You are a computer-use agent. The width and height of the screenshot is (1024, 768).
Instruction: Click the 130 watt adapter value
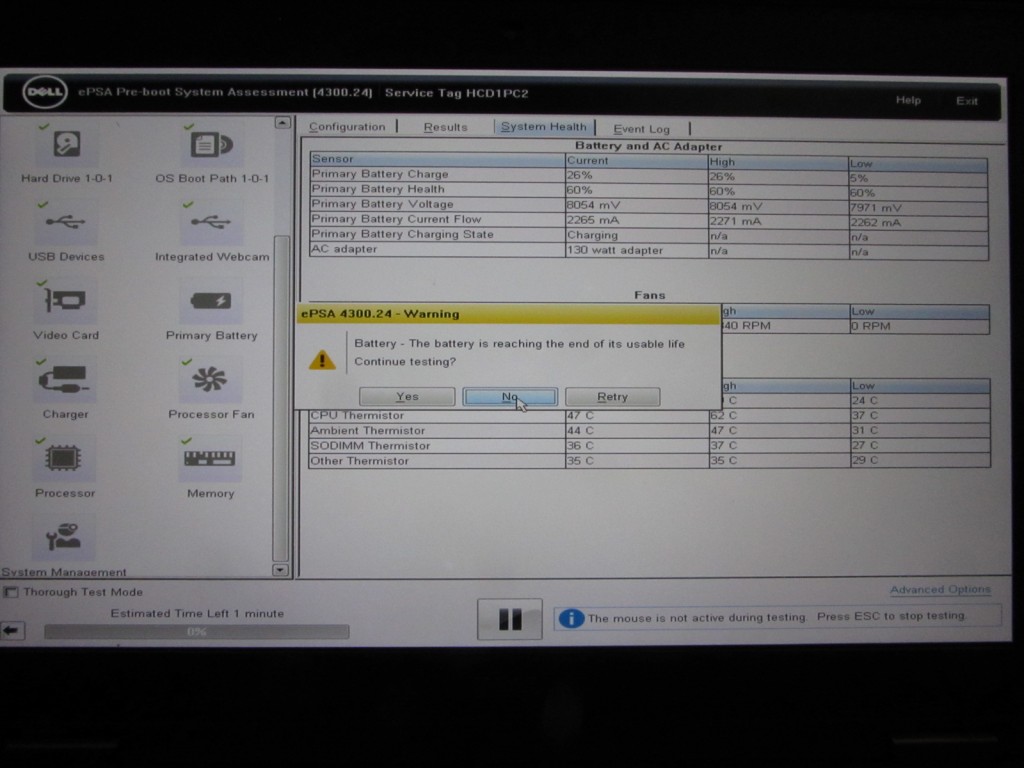click(615, 250)
